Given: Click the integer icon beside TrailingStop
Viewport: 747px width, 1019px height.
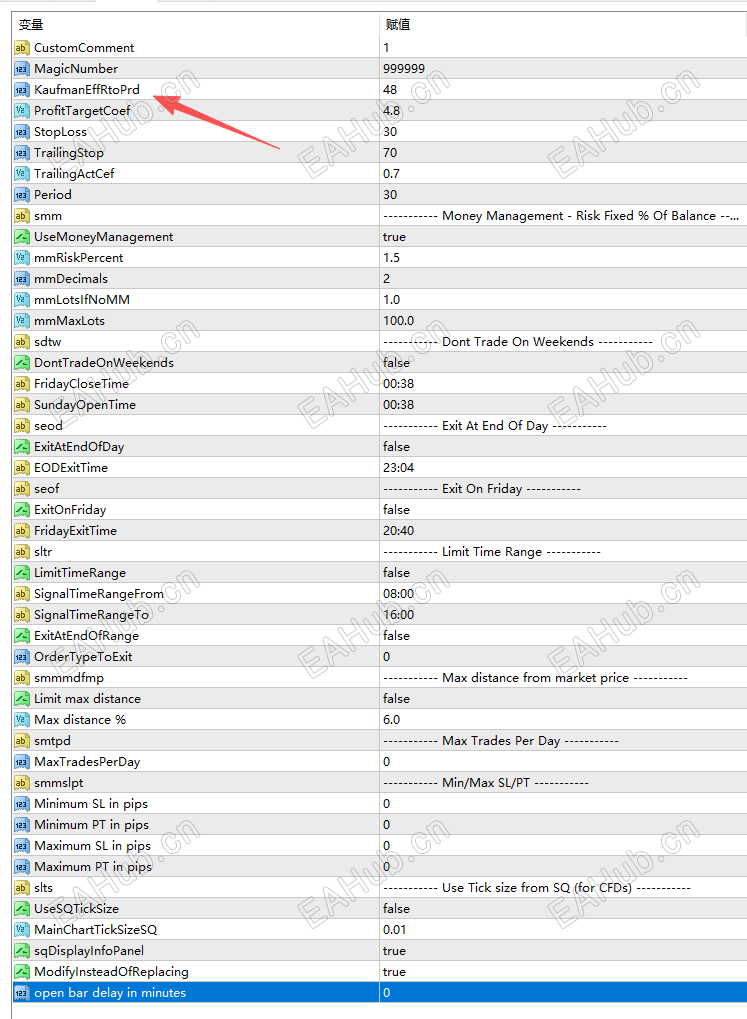Looking at the screenshot, I should pos(21,153).
